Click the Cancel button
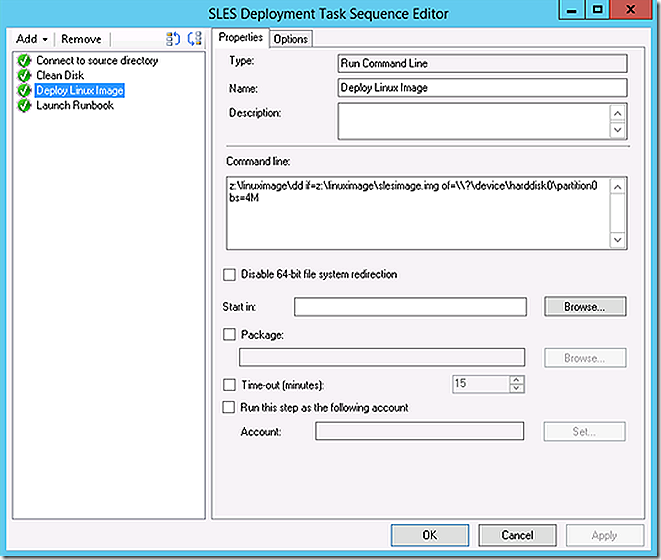Screen dimensions: 661x560 pos(517,536)
